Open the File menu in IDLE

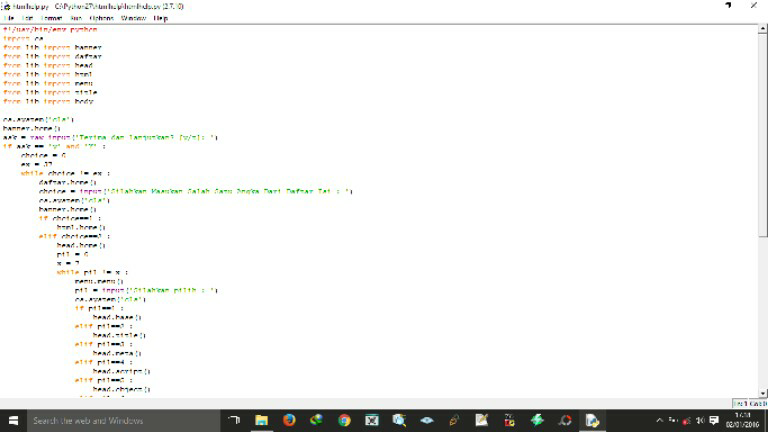[x=9, y=18]
